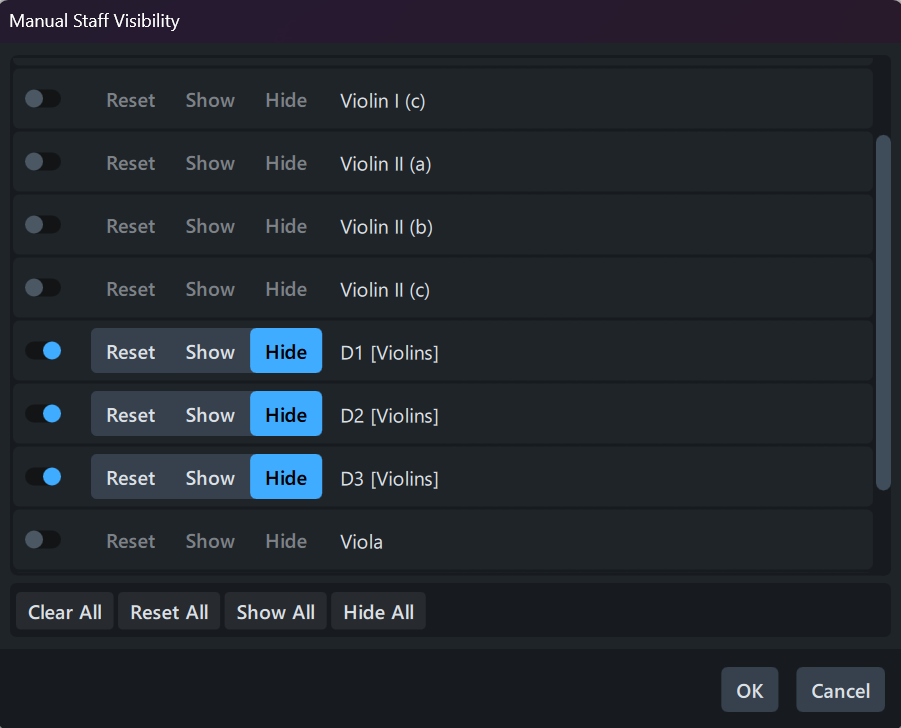
Task: Toggle off the D3 [Violins] switch
Action: click(43, 477)
